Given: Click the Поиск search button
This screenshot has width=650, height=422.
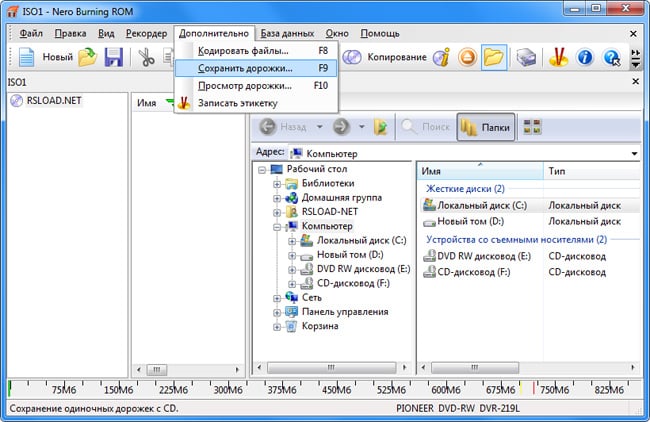Looking at the screenshot, I should point(424,127).
